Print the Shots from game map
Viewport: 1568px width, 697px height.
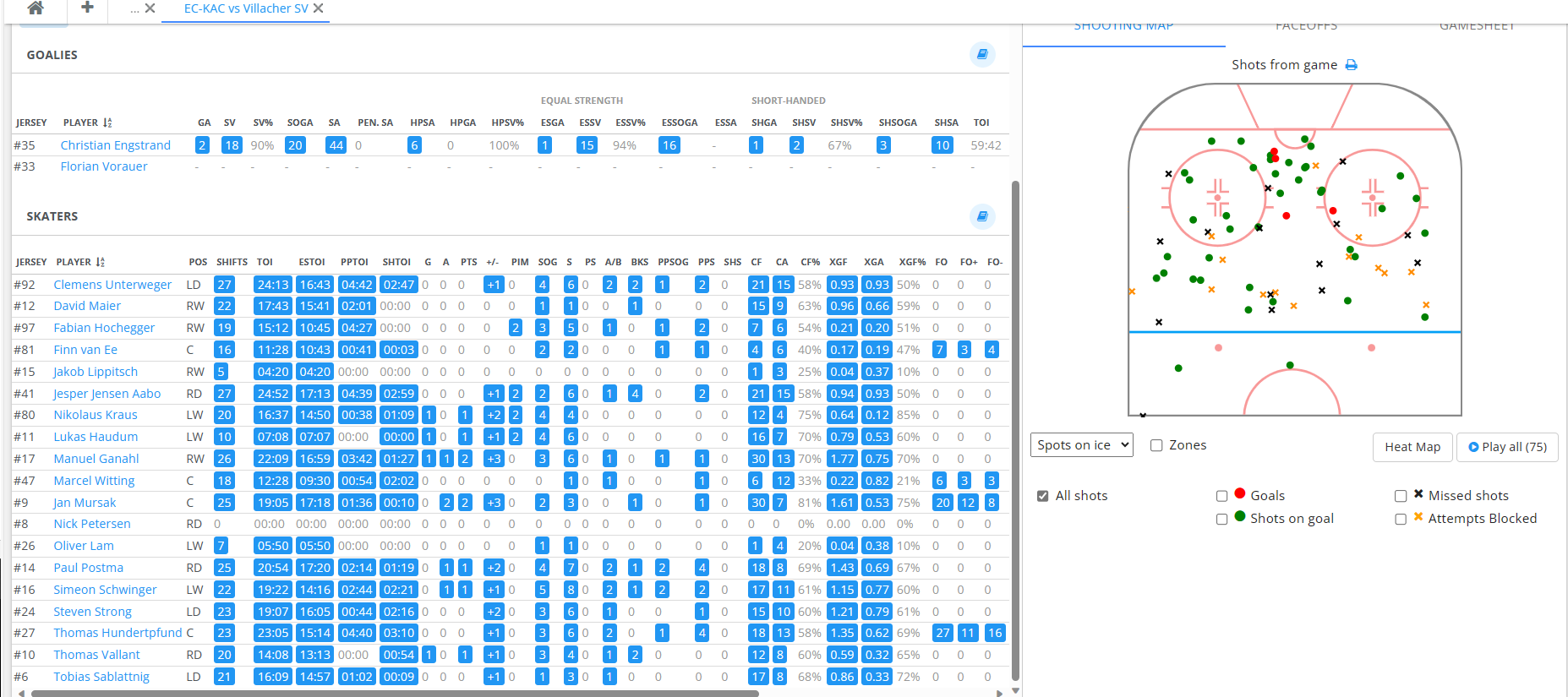[1351, 65]
